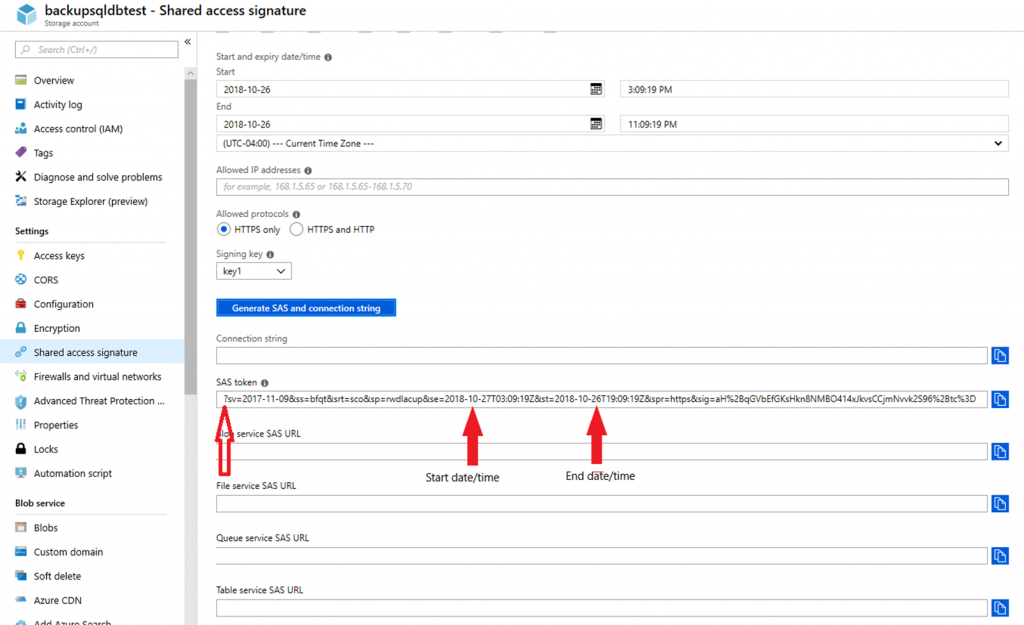This screenshot has width=1024, height=625.
Task: Click the Storage Explorer icon
Action: click(x=21, y=200)
